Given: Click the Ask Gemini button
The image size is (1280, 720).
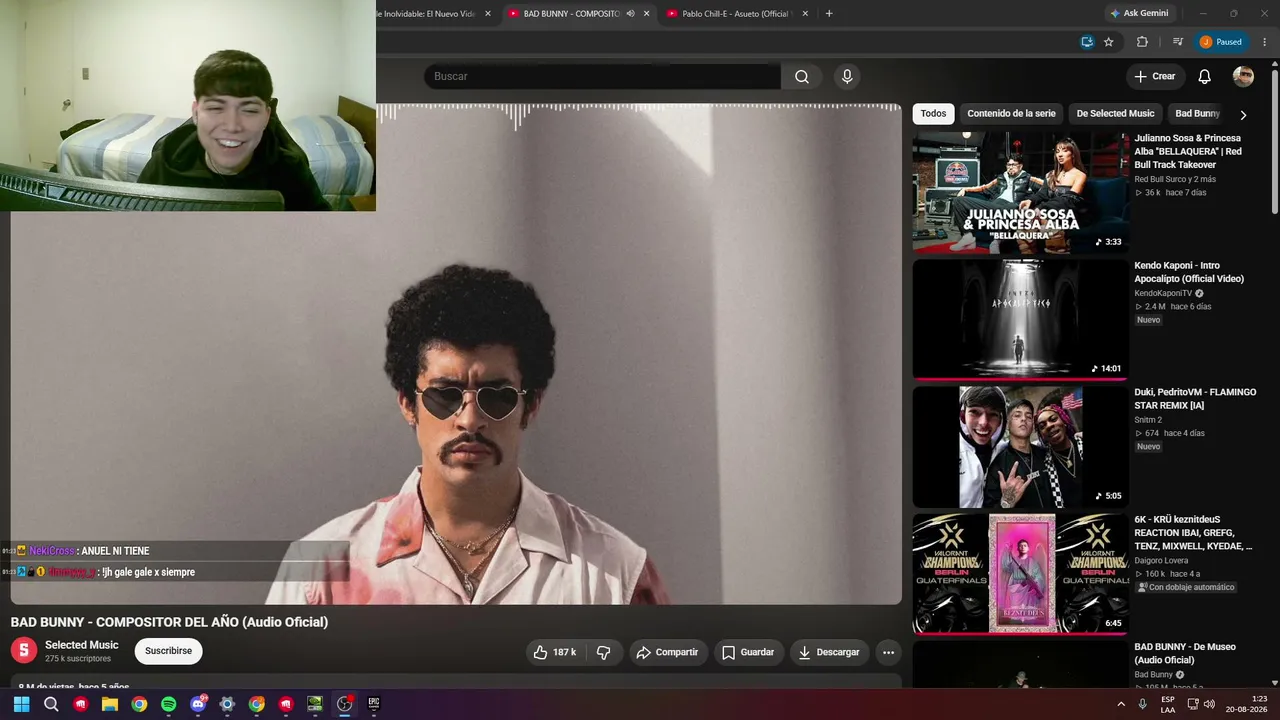Looking at the screenshot, I should pyautogui.click(x=1139, y=14).
